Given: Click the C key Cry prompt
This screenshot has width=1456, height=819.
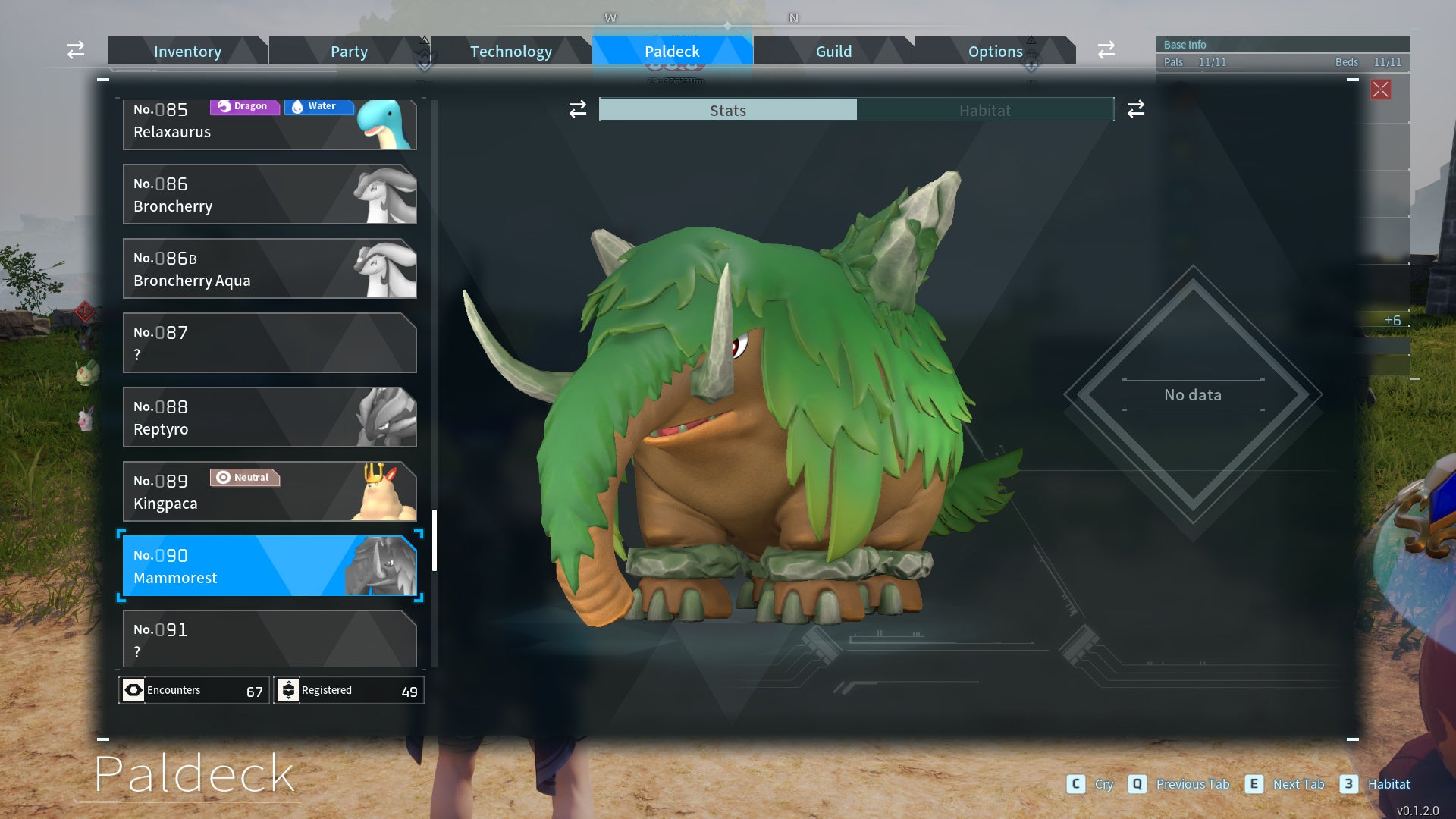Looking at the screenshot, I should pyautogui.click(x=1075, y=784).
